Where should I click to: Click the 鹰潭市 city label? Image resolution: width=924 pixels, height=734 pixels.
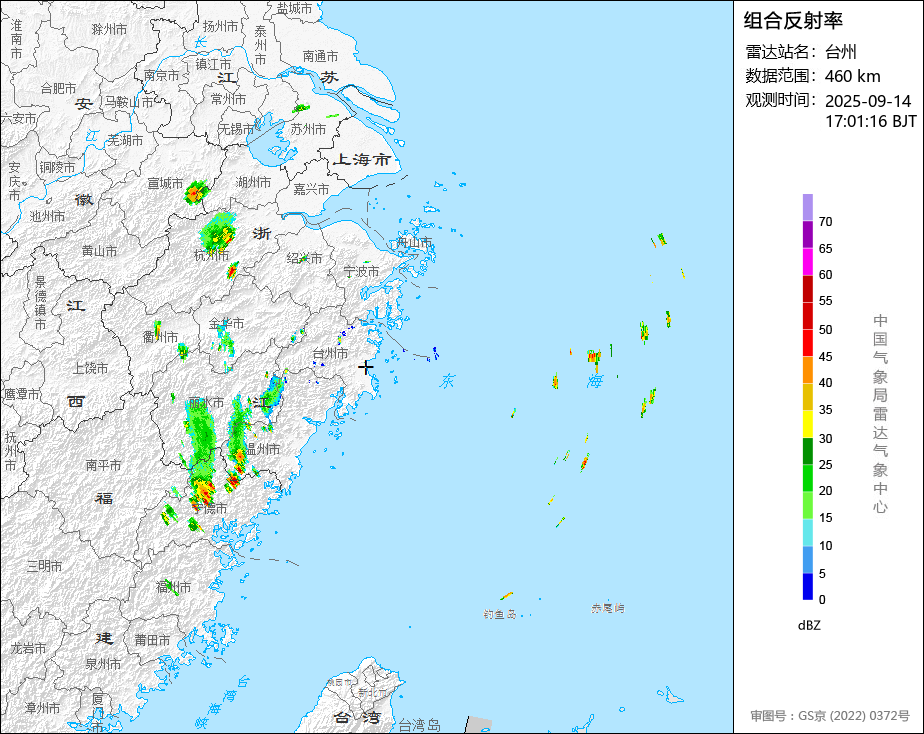point(21,394)
